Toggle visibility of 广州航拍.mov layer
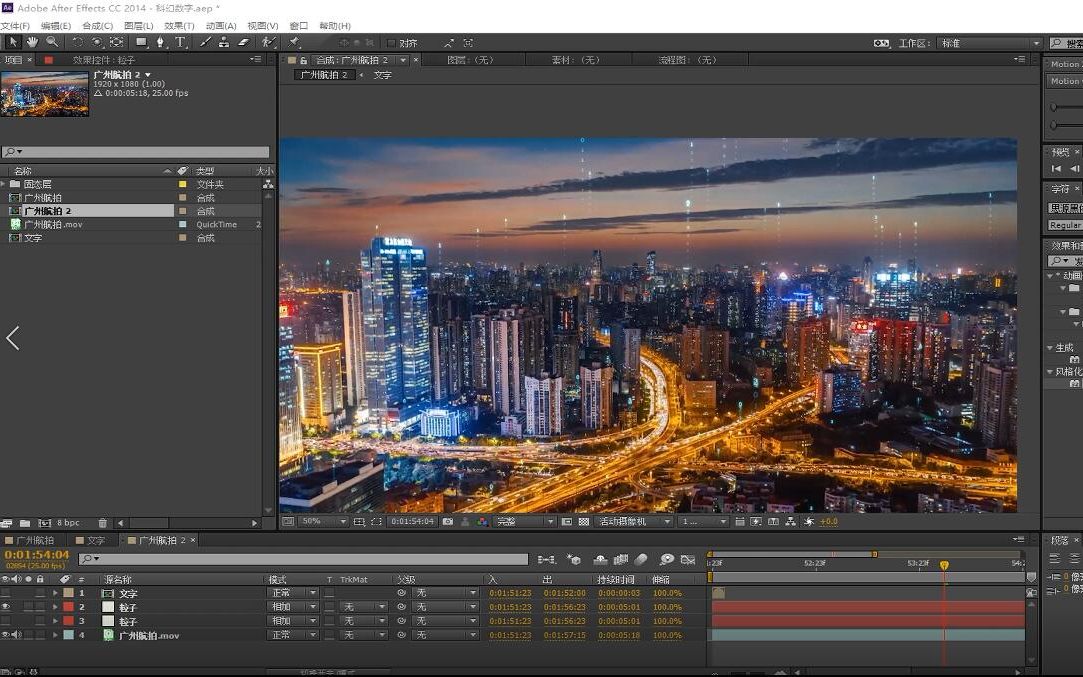 [x=6, y=635]
